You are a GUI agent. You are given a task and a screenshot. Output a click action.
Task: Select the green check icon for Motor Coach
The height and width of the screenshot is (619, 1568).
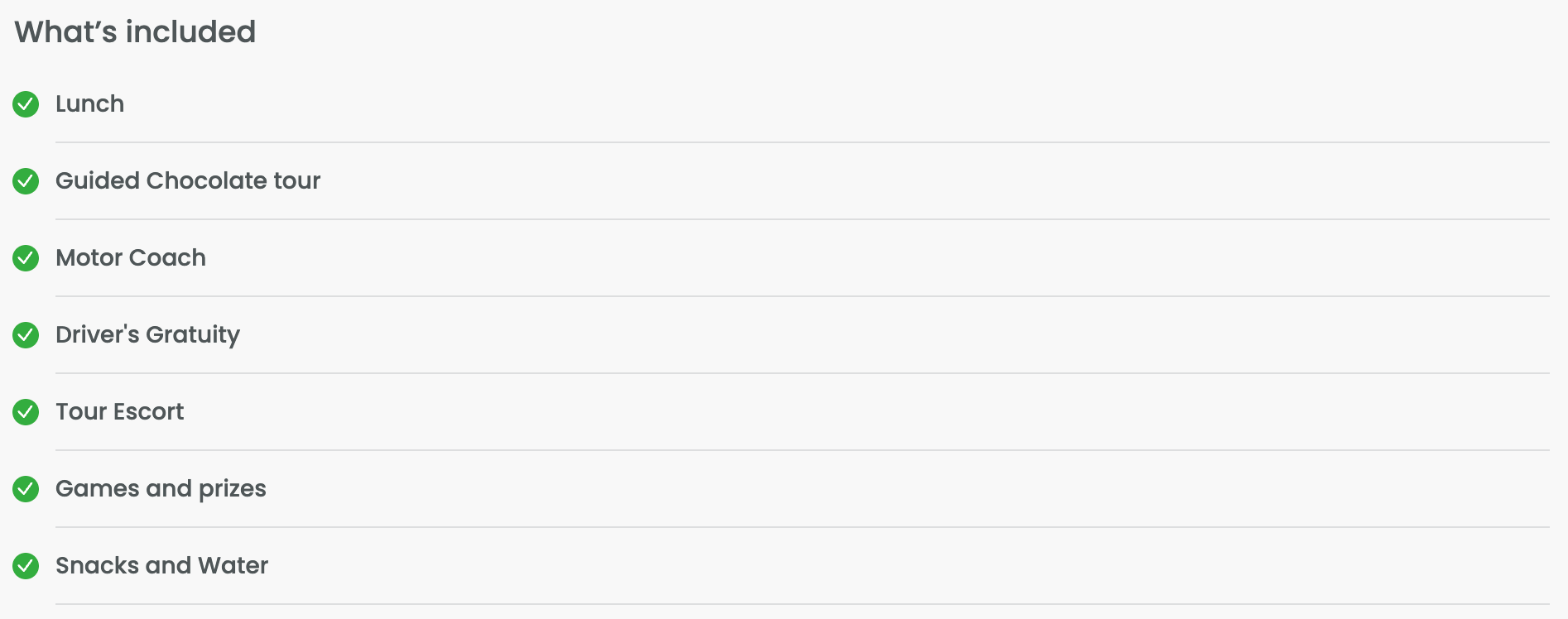click(x=26, y=258)
